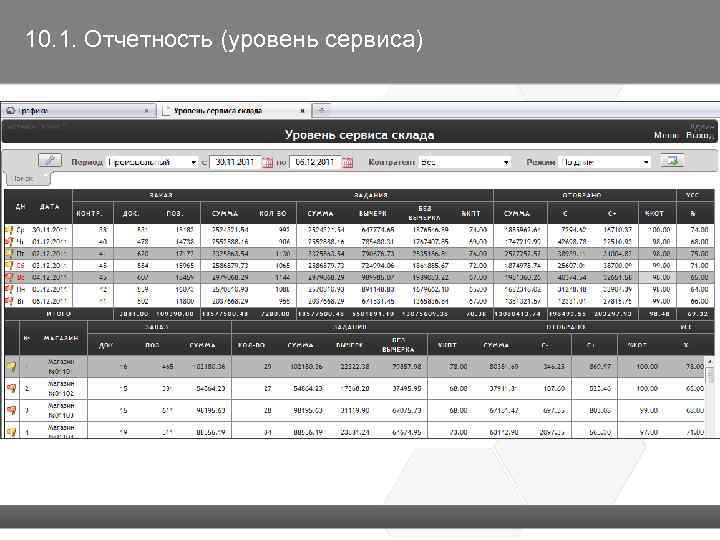Close the first browser tab
Image resolution: width=720 pixels, height=540 pixels.
pyautogui.click(x=146, y=111)
